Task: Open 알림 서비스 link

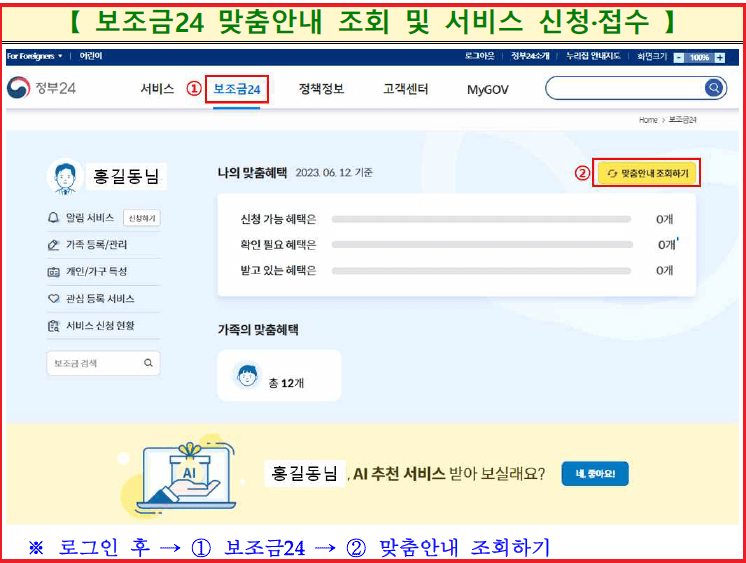Action: (x=90, y=218)
